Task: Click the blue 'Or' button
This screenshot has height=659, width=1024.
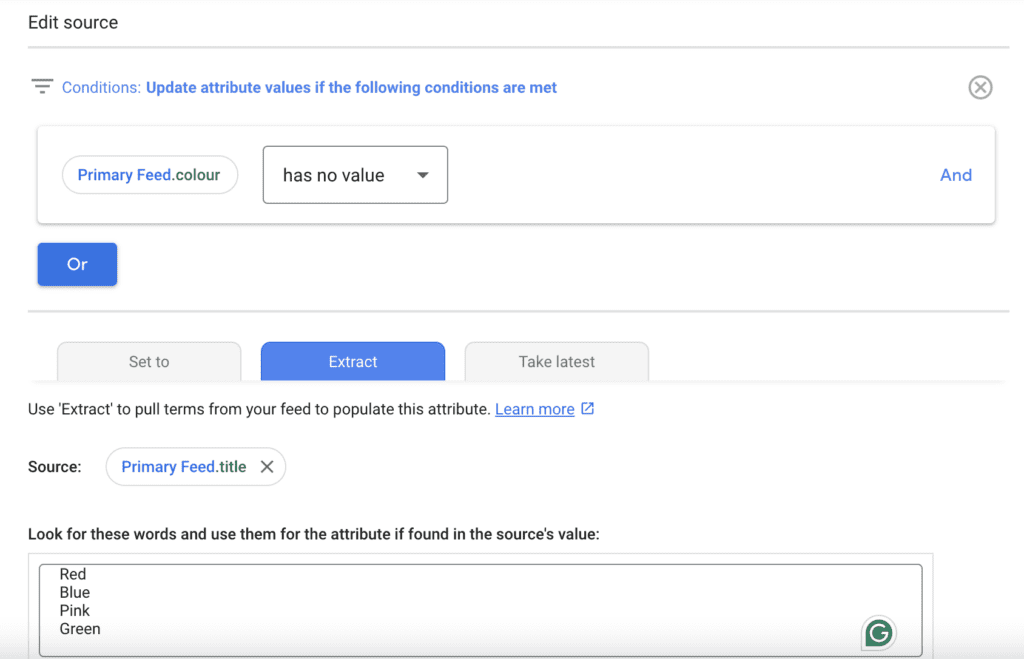Action: pos(77,264)
